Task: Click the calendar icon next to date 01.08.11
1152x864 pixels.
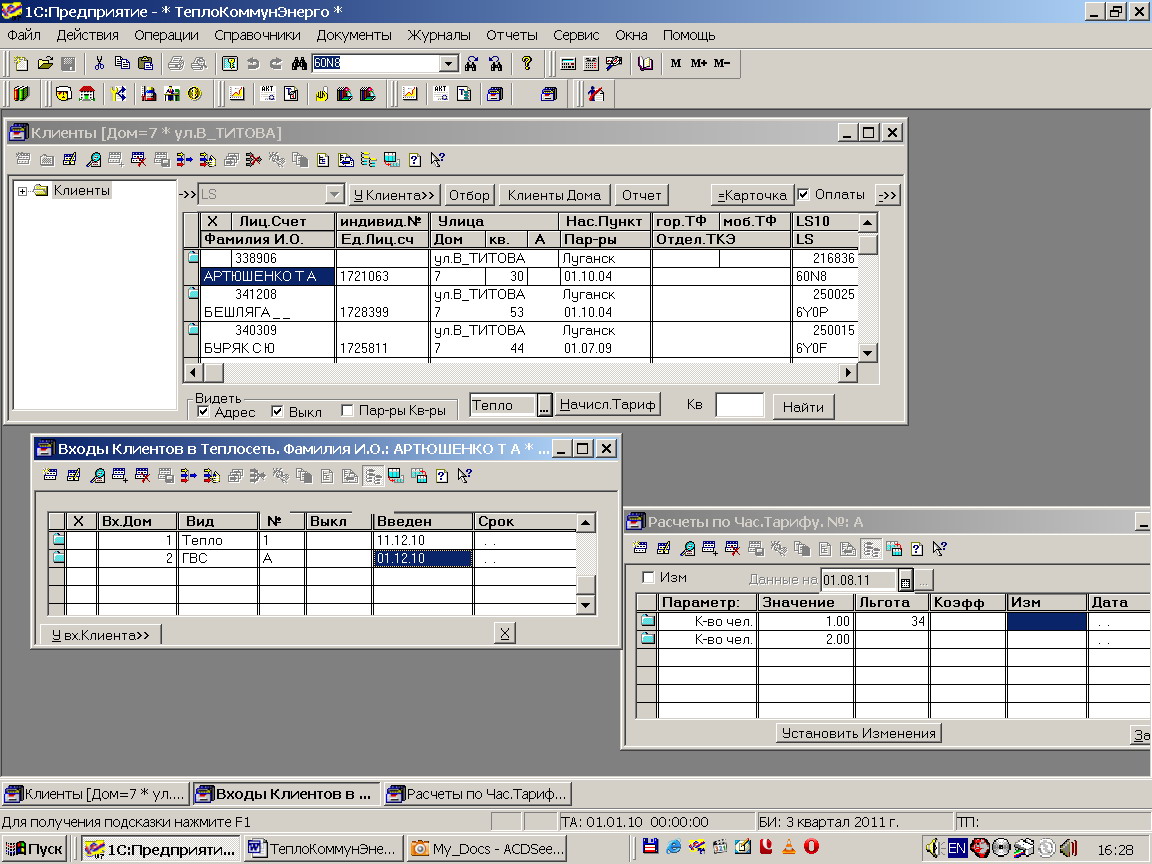Action: pos(906,580)
